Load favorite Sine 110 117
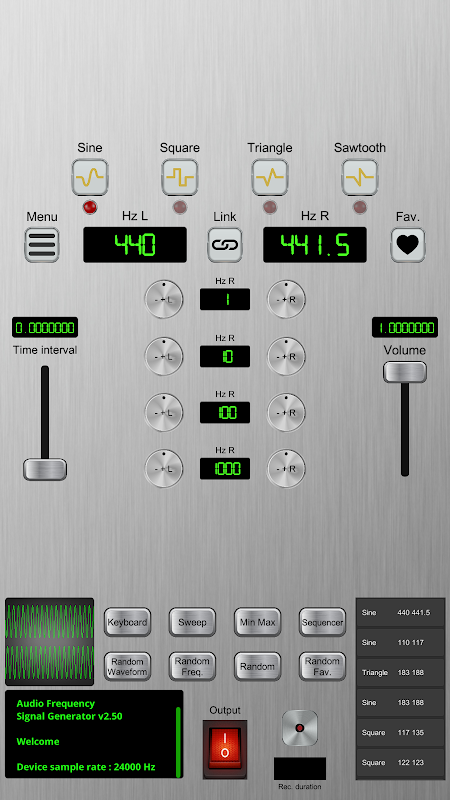 tap(401, 642)
